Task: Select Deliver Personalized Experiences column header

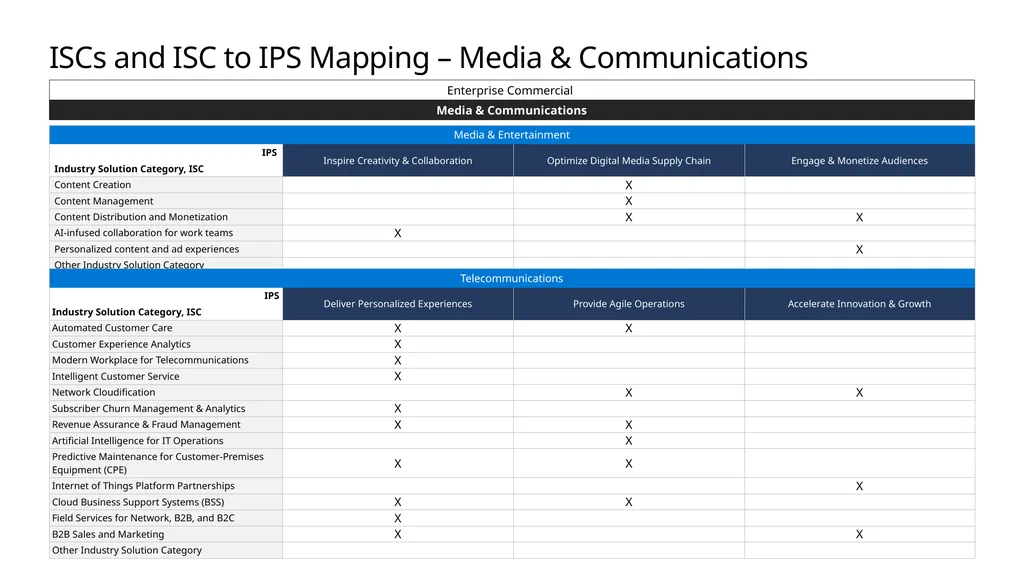Action: pyautogui.click(x=398, y=304)
